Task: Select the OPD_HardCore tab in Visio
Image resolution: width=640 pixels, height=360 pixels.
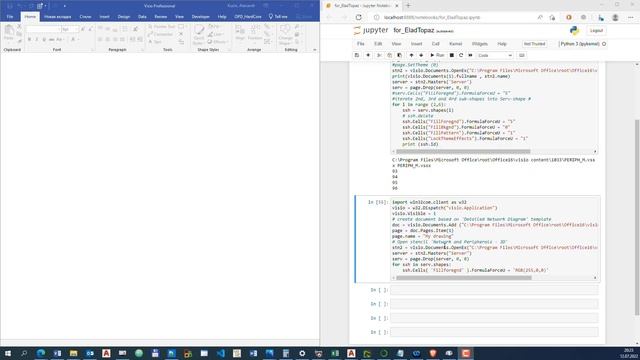Action: click(248, 17)
